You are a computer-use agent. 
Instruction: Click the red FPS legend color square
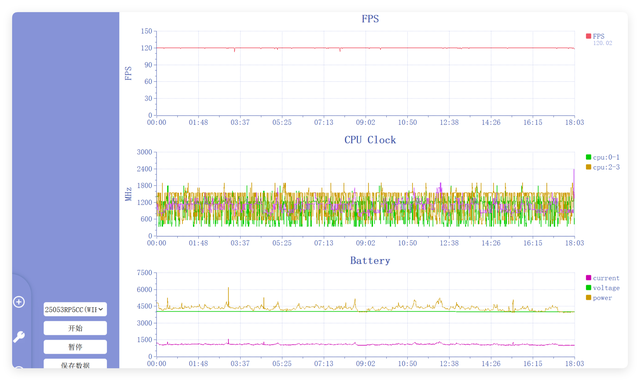click(588, 36)
